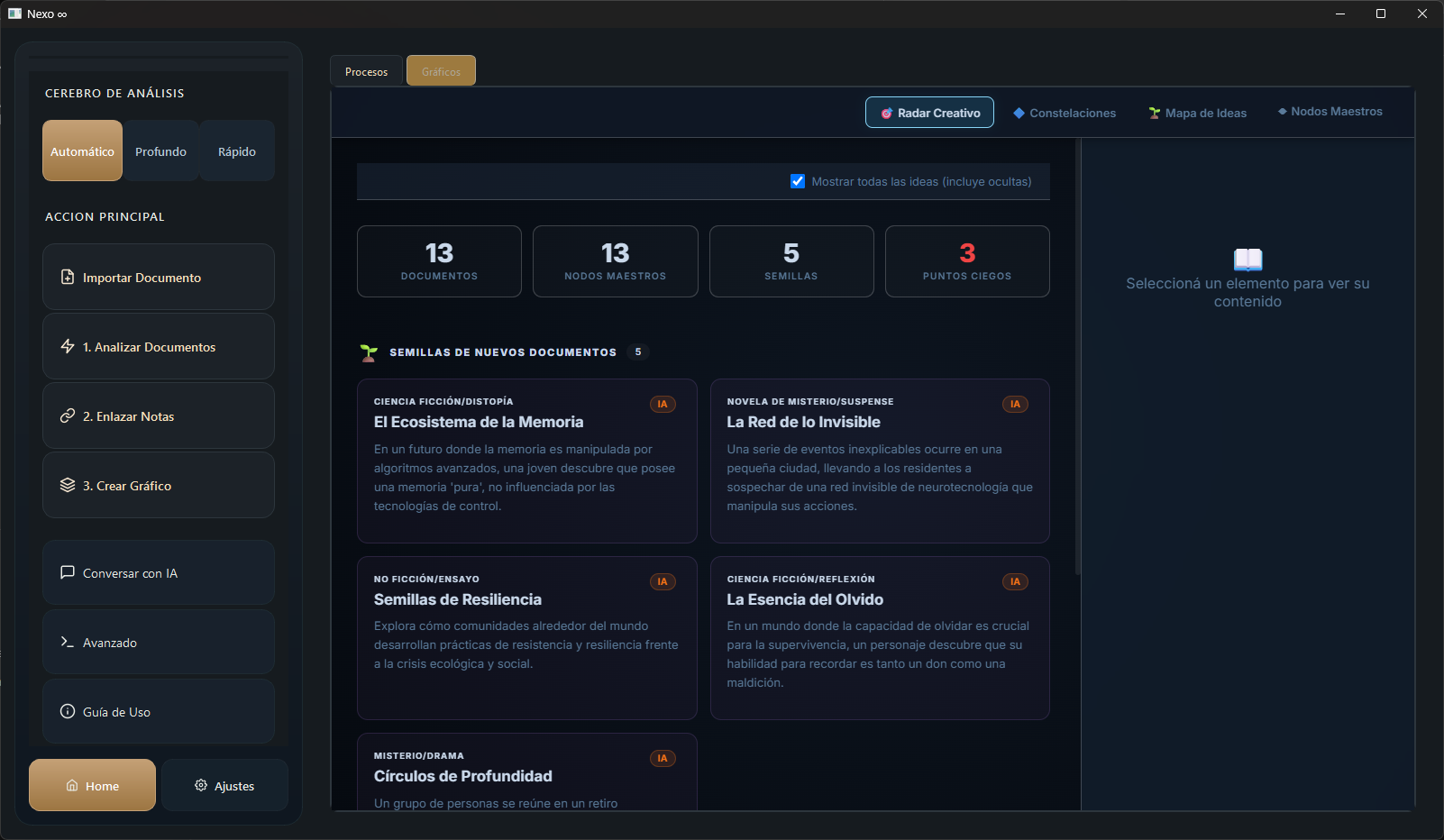Screen dimensions: 1444x840
Task: Click the 3 Puntos Ciegos stat card
Action: click(967, 261)
